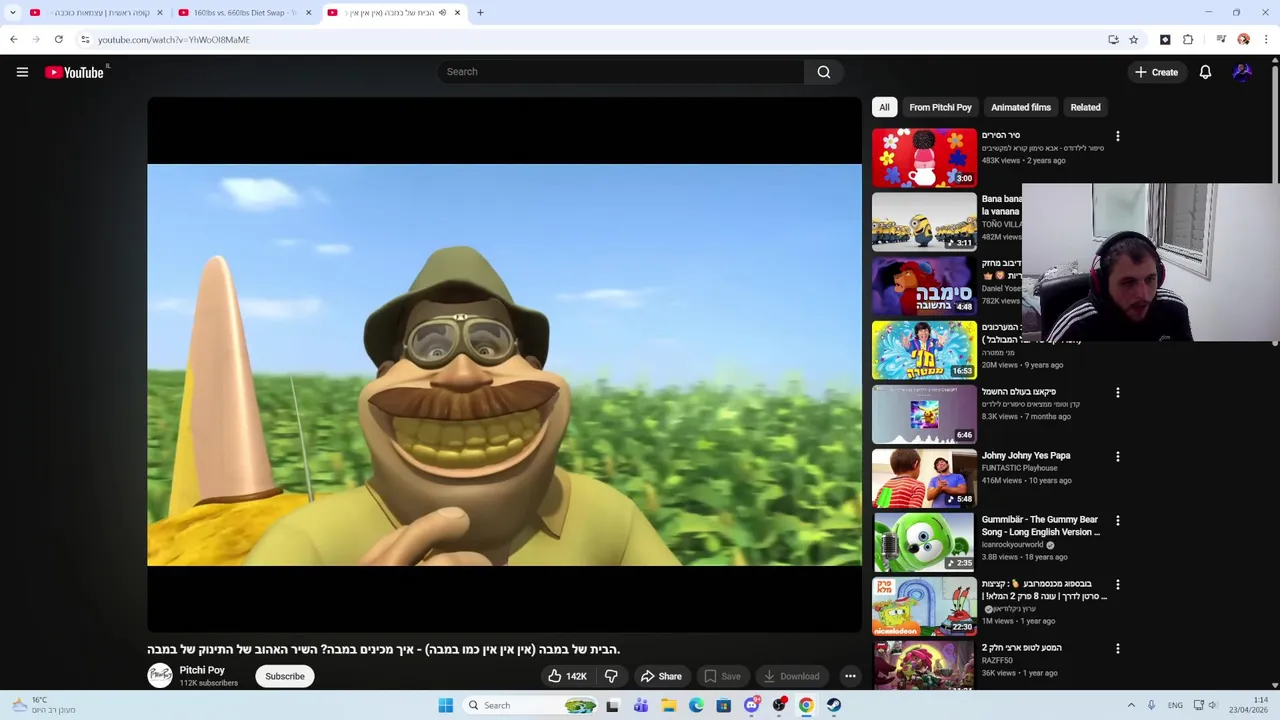Open Chrome media controls icon

(1221, 40)
